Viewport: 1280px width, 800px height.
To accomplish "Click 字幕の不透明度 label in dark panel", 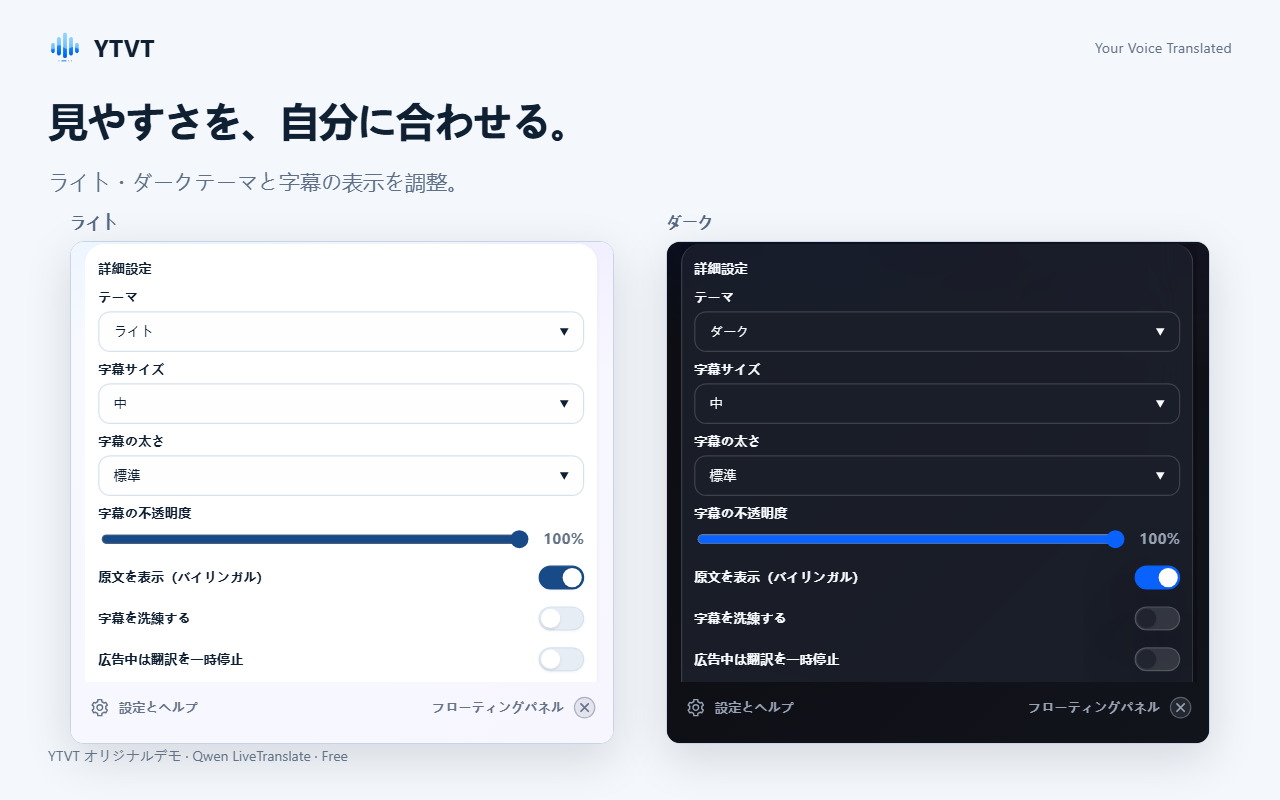I will tap(741, 513).
